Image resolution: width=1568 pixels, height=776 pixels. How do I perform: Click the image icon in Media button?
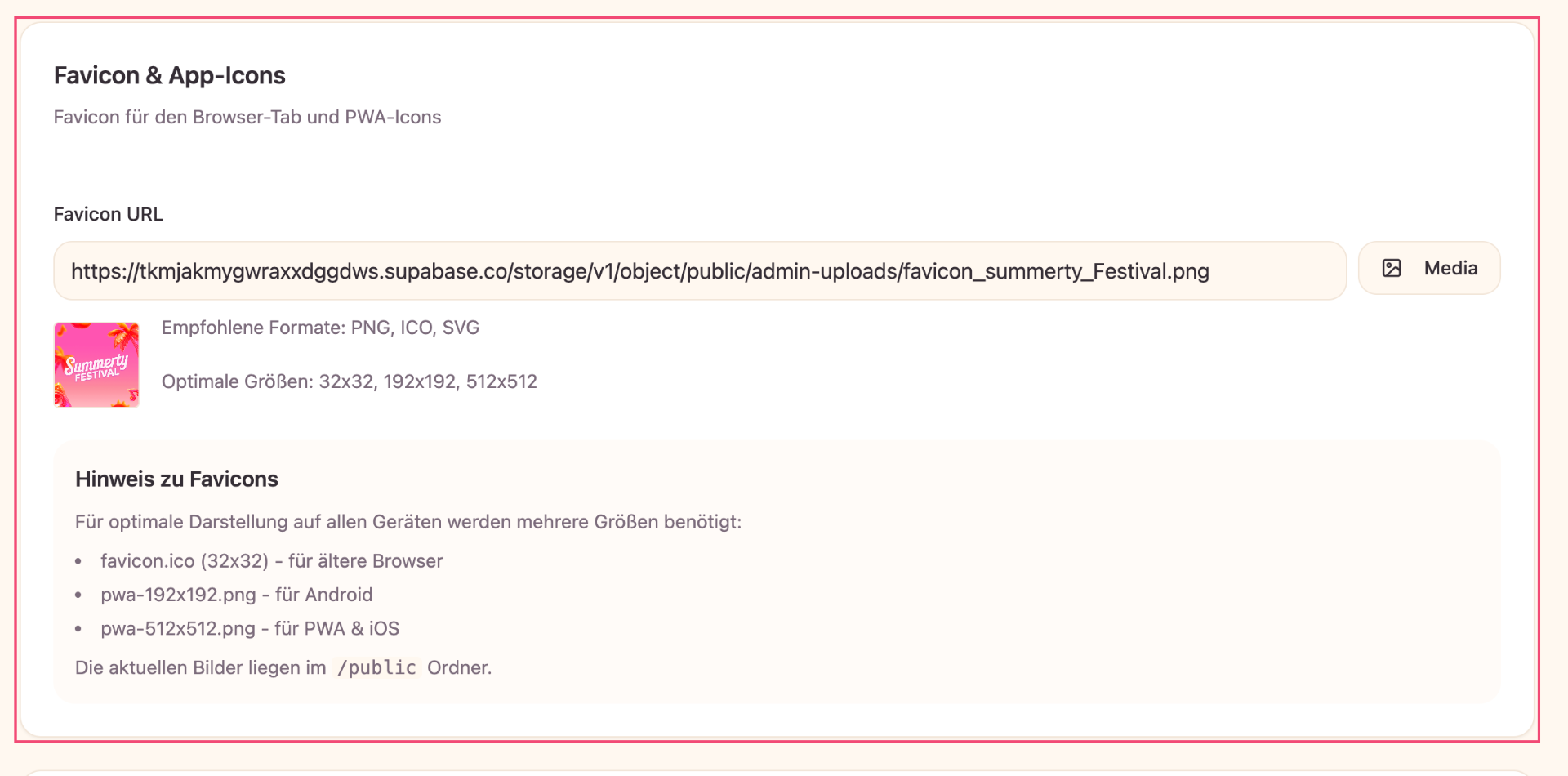pyautogui.click(x=1392, y=268)
